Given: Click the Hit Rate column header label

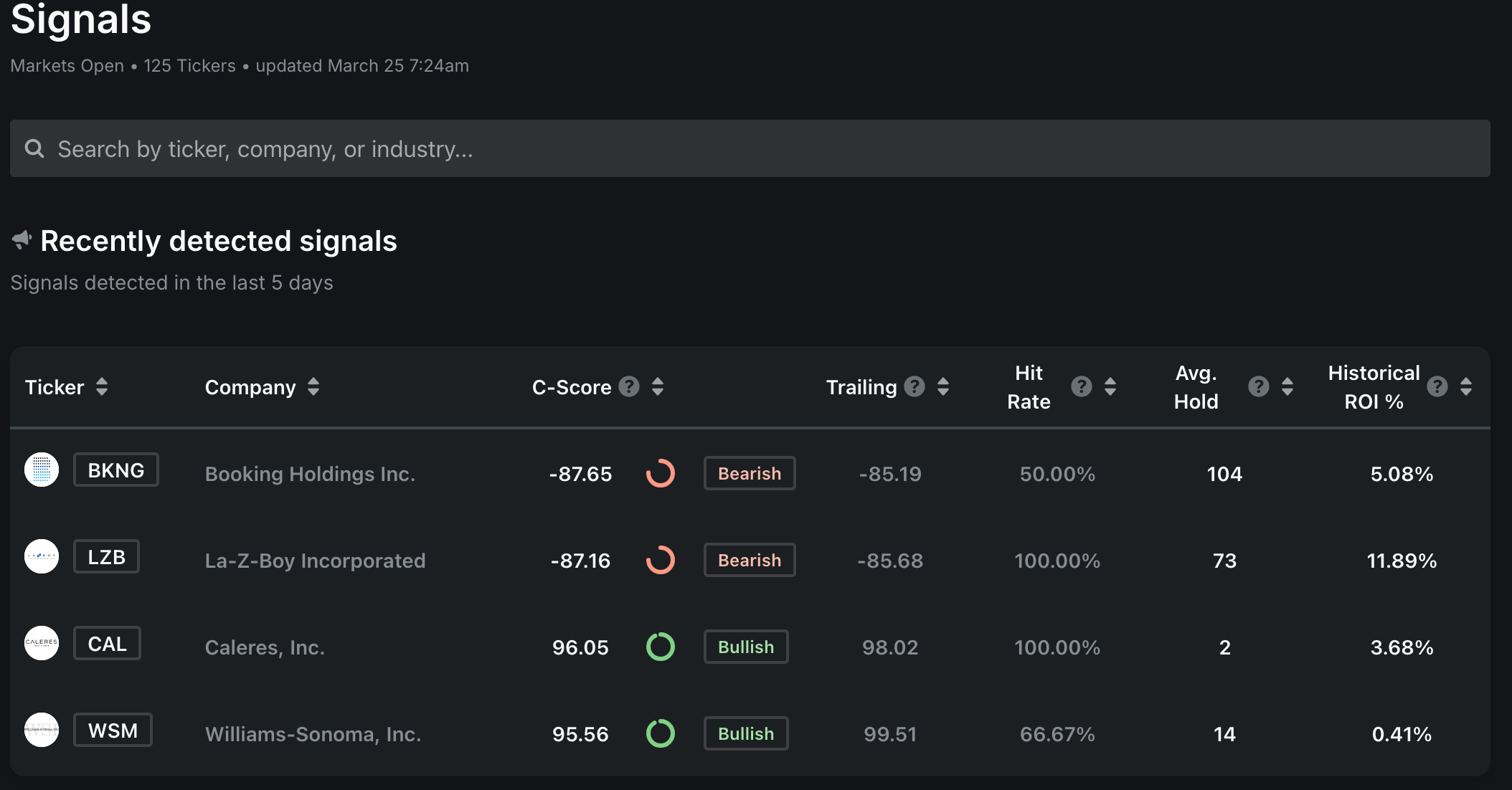Looking at the screenshot, I should pyautogui.click(x=1029, y=387).
